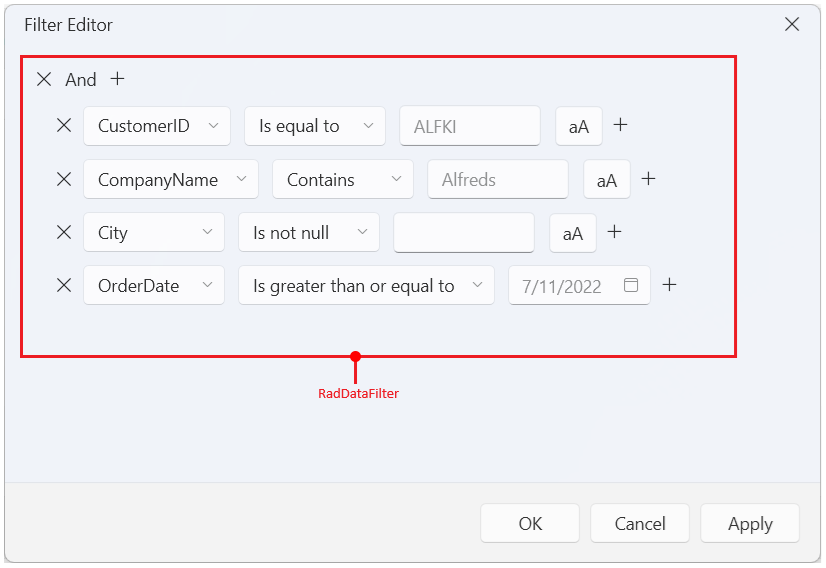
Task: Open the CompanyName field dropdown
Action: tap(171, 179)
